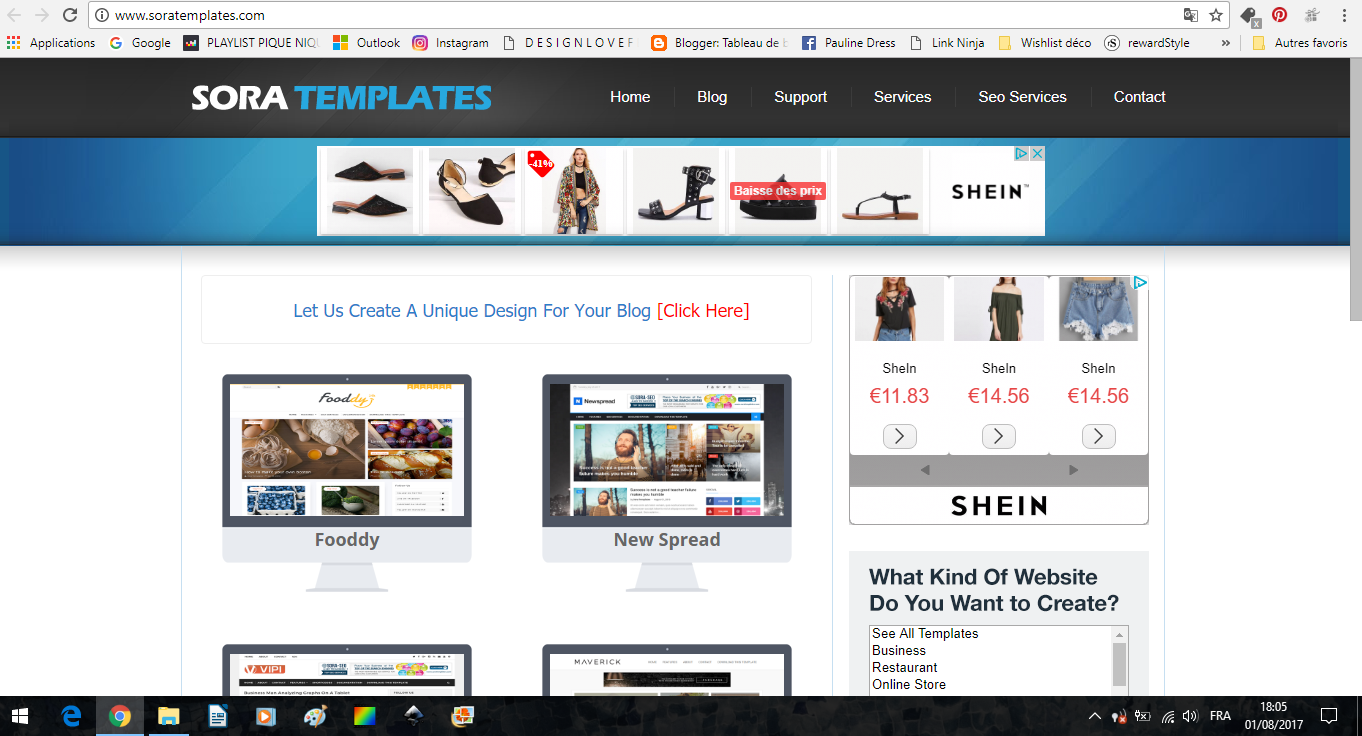Image resolution: width=1362 pixels, height=736 pixels.
Task: Expand the hidden bookmarks overflow chevron
Action: 1225,43
